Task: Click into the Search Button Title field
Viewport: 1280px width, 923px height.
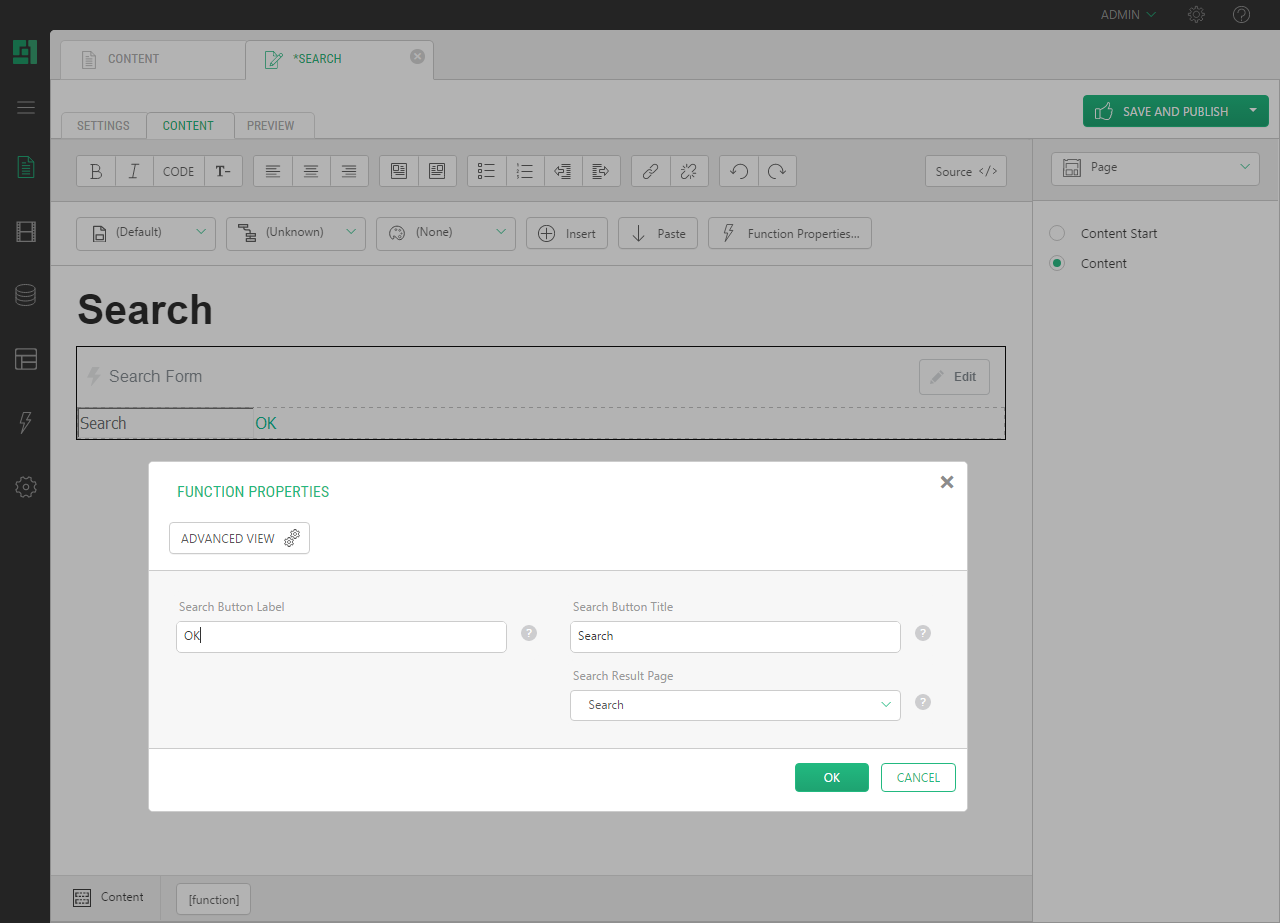Action: (735, 636)
